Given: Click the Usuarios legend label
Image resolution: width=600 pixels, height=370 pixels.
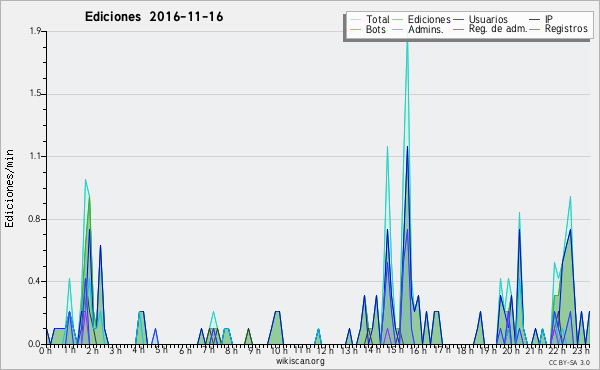Looking at the screenshot, I should pyautogui.click(x=488, y=19).
